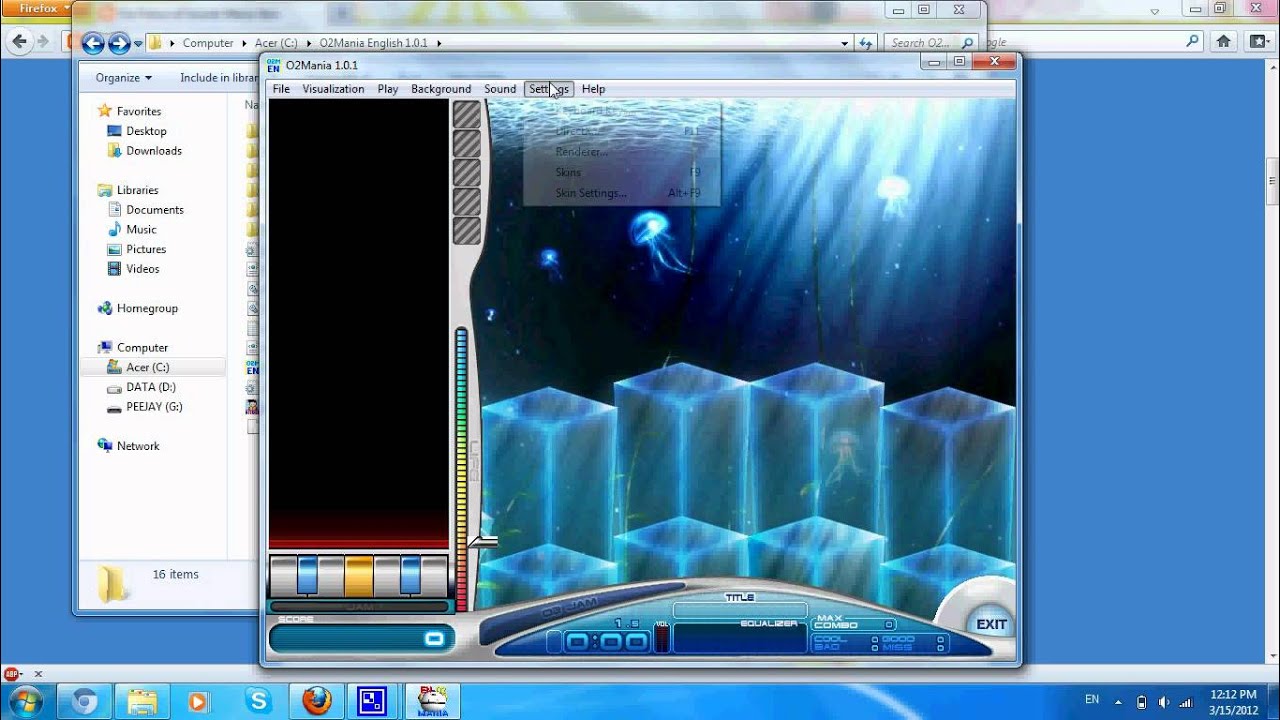This screenshot has height=720, width=1280.
Task: Open Pictures library in sidebar
Action: tap(146, 249)
